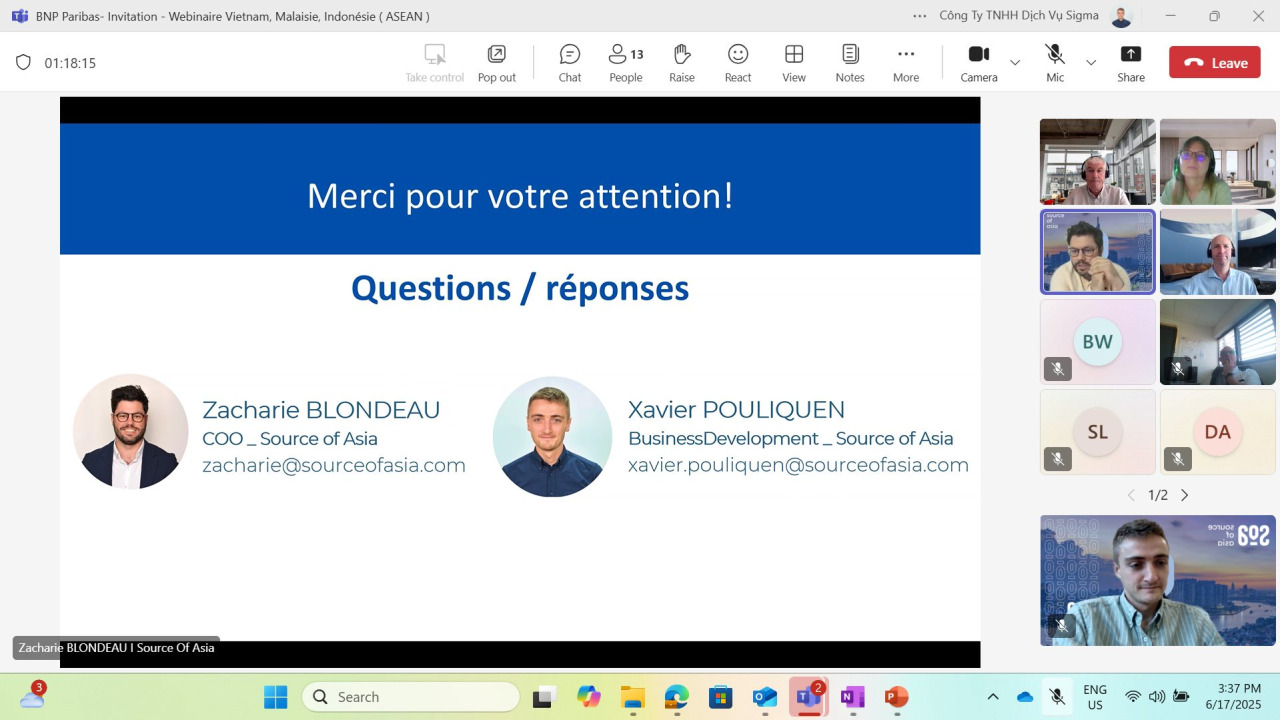Select the SL participant tile
This screenshot has width=1280, height=720.
(x=1097, y=432)
